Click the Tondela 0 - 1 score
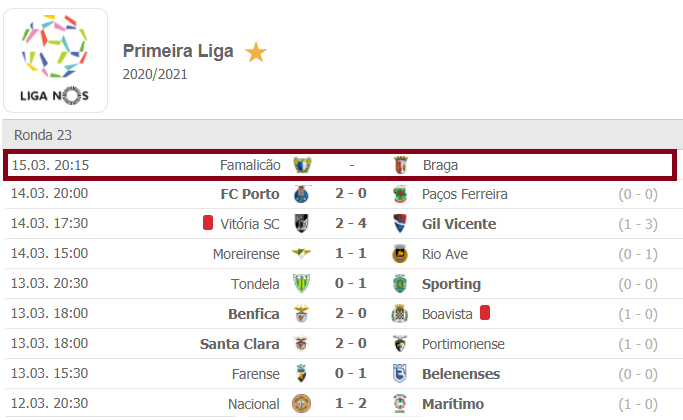This screenshot has width=683, height=420. coord(352,284)
